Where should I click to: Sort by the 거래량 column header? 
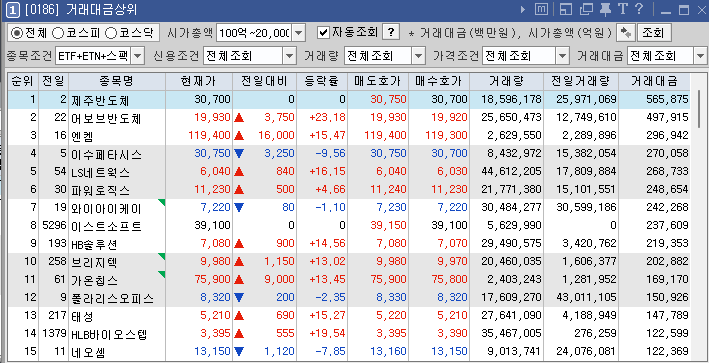pos(506,81)
